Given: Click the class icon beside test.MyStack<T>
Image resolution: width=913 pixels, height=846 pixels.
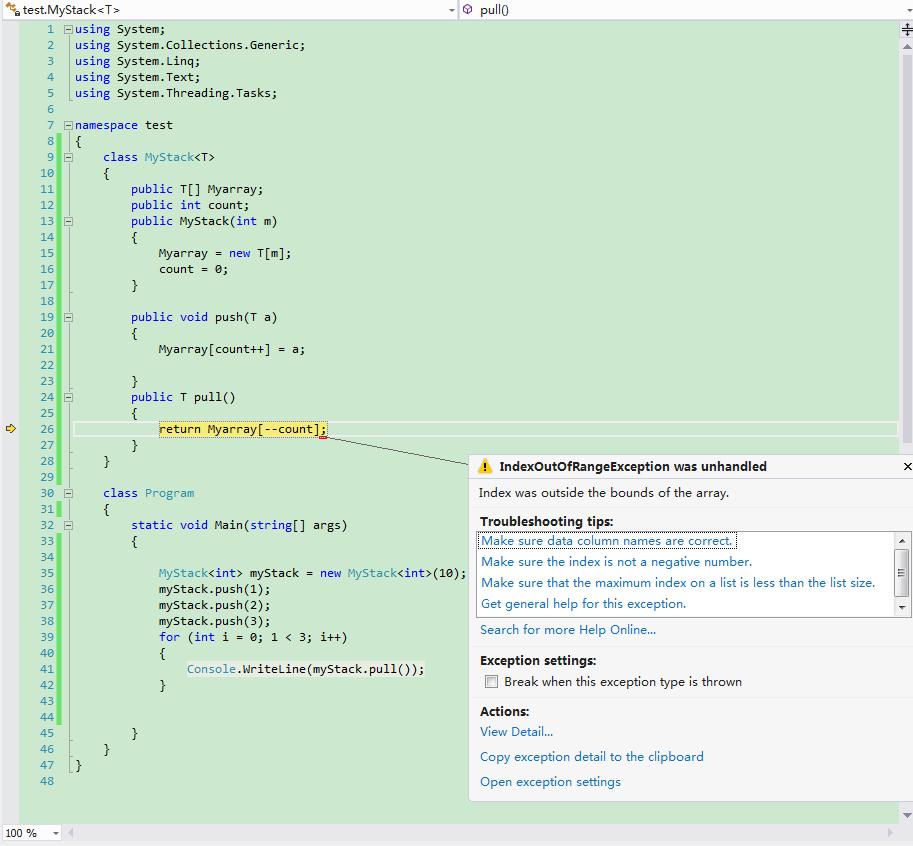Looking at the screenshot, I should (x=12, y=10).
